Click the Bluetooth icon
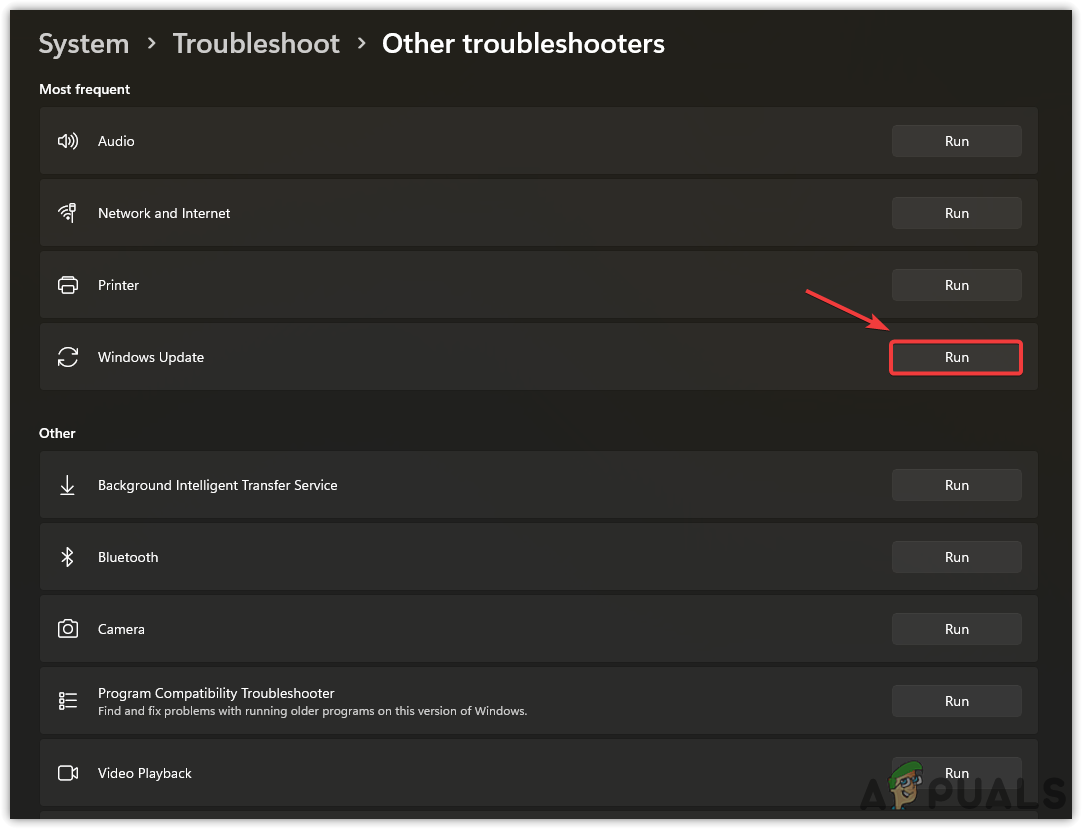This screenshot has width=1082, height=829. point(68,557)
